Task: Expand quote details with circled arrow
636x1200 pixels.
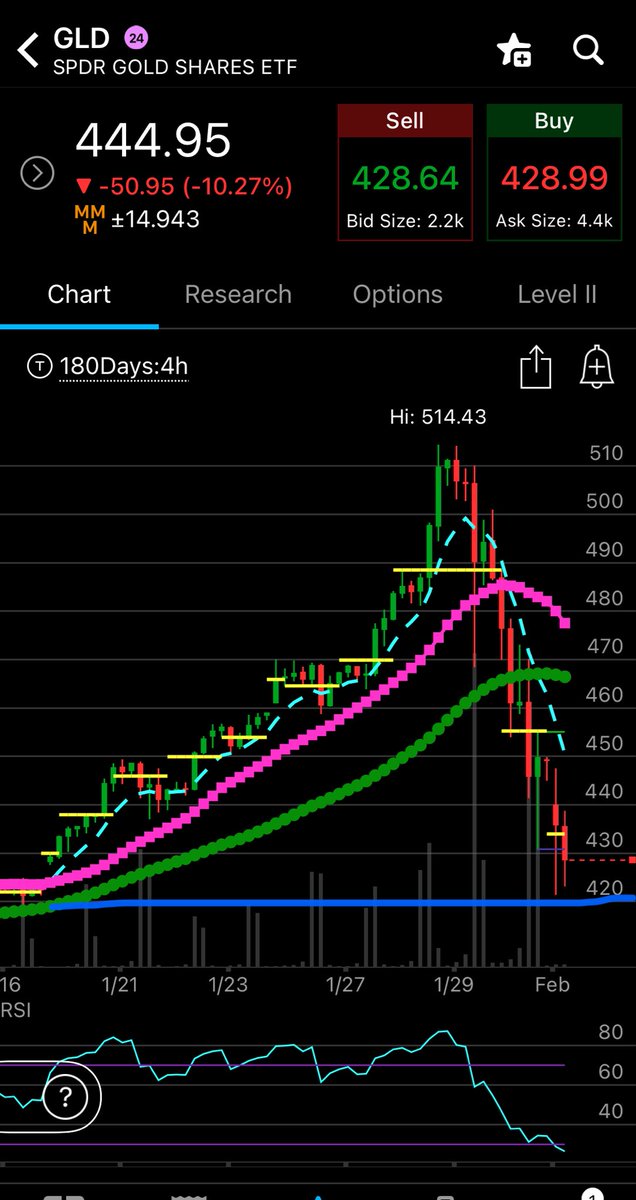Action: tap(37, 174)
